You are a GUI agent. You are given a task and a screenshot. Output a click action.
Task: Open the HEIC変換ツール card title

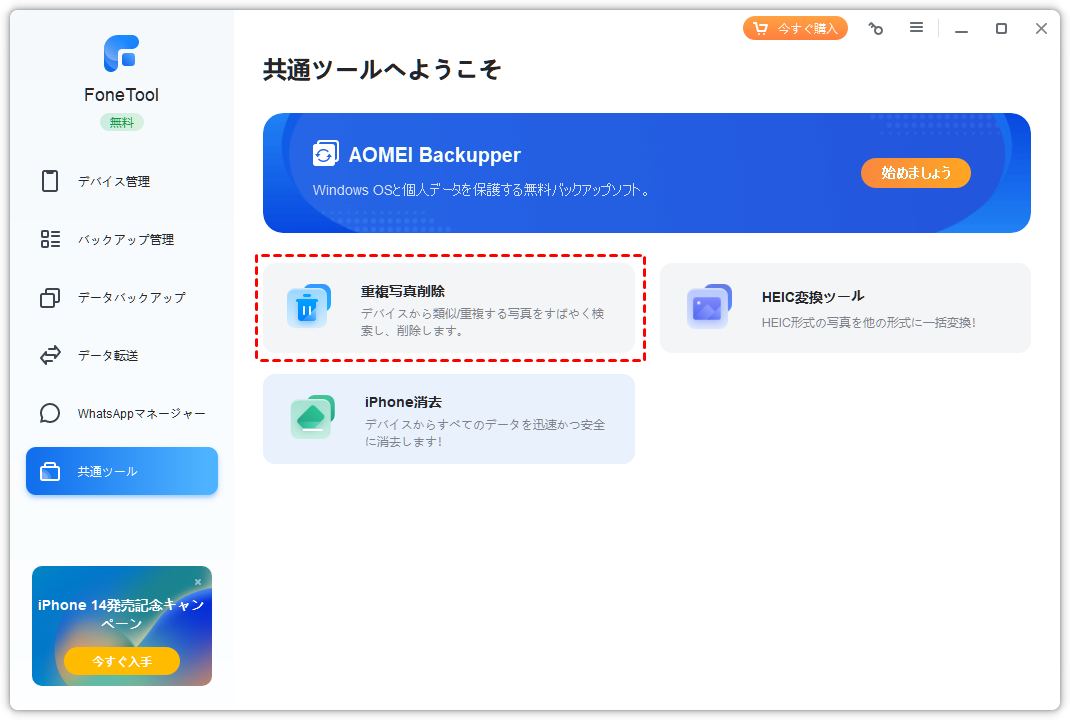click(x=812, y=296)
